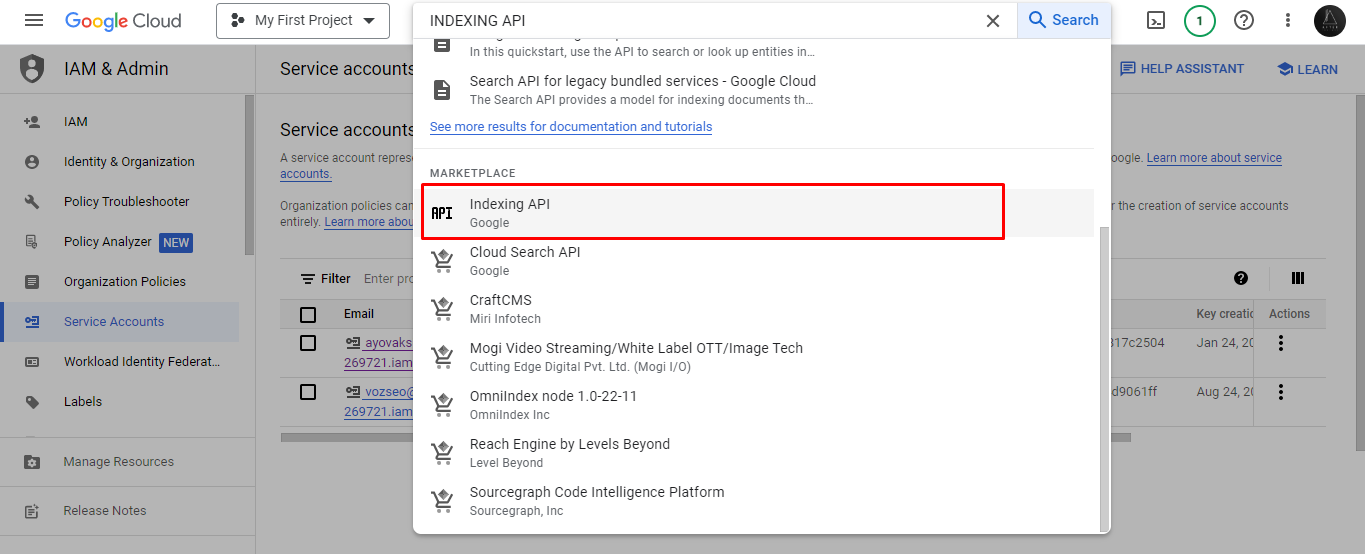Click the Release Notes document icon
The image size is (1365, 554).
pyautogui.click(x=32, y=510)
